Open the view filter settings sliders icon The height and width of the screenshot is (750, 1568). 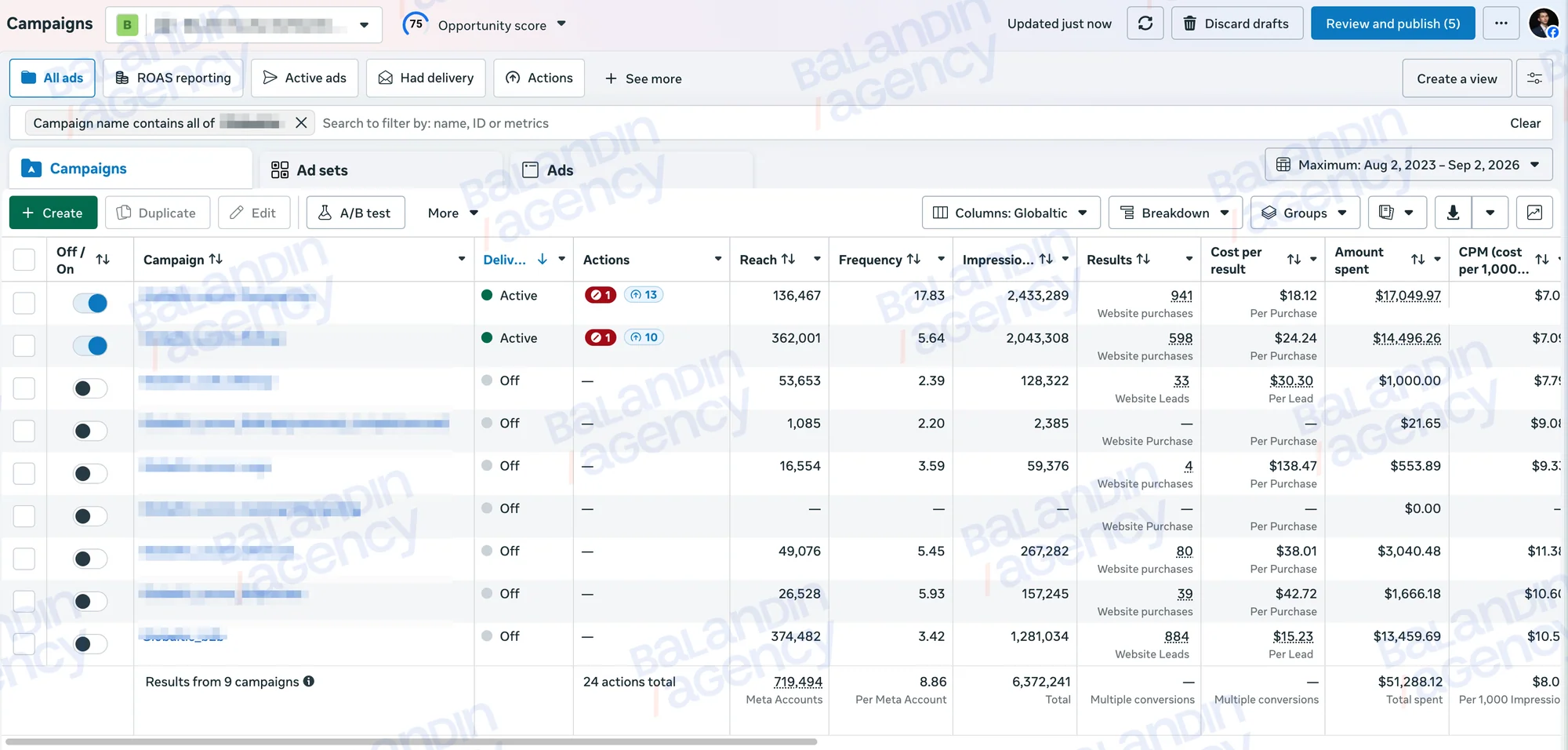coord(1534,78)
